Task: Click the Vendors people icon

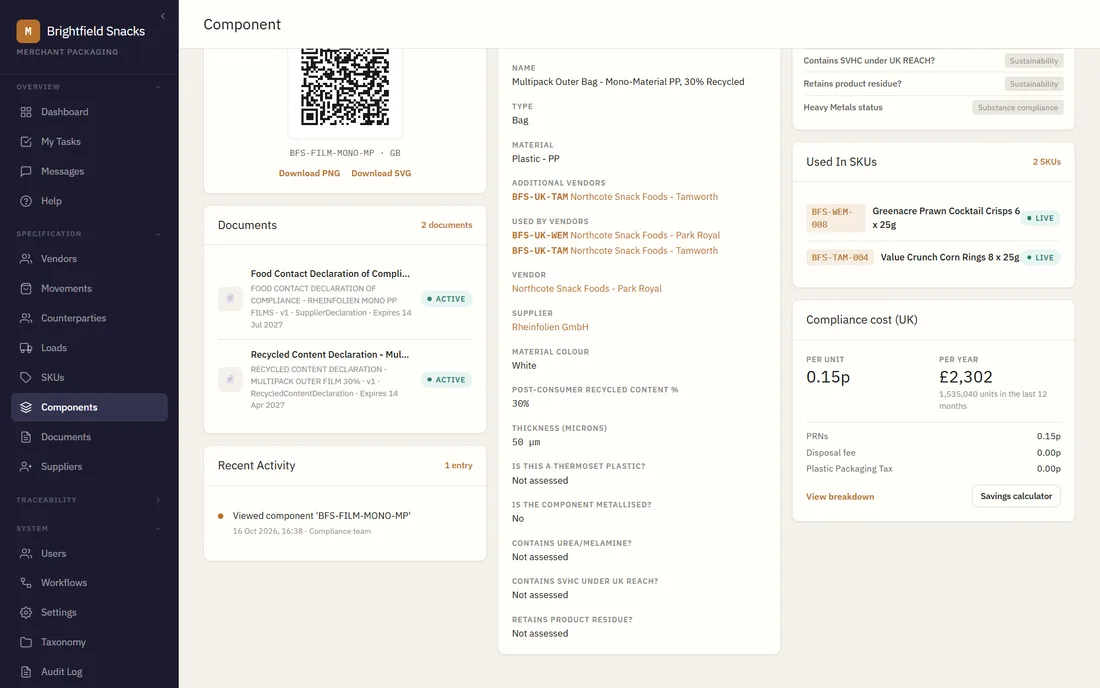Action: [x=26, y=259]
